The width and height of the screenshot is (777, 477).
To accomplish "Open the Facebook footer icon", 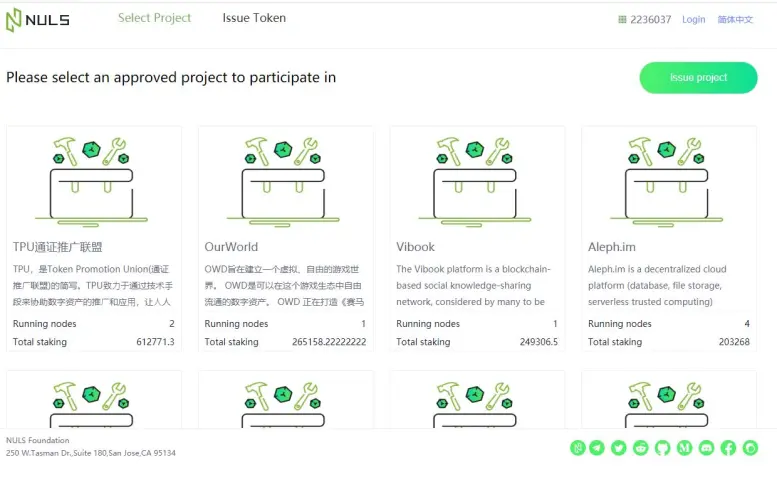I will tap(728, 448).
